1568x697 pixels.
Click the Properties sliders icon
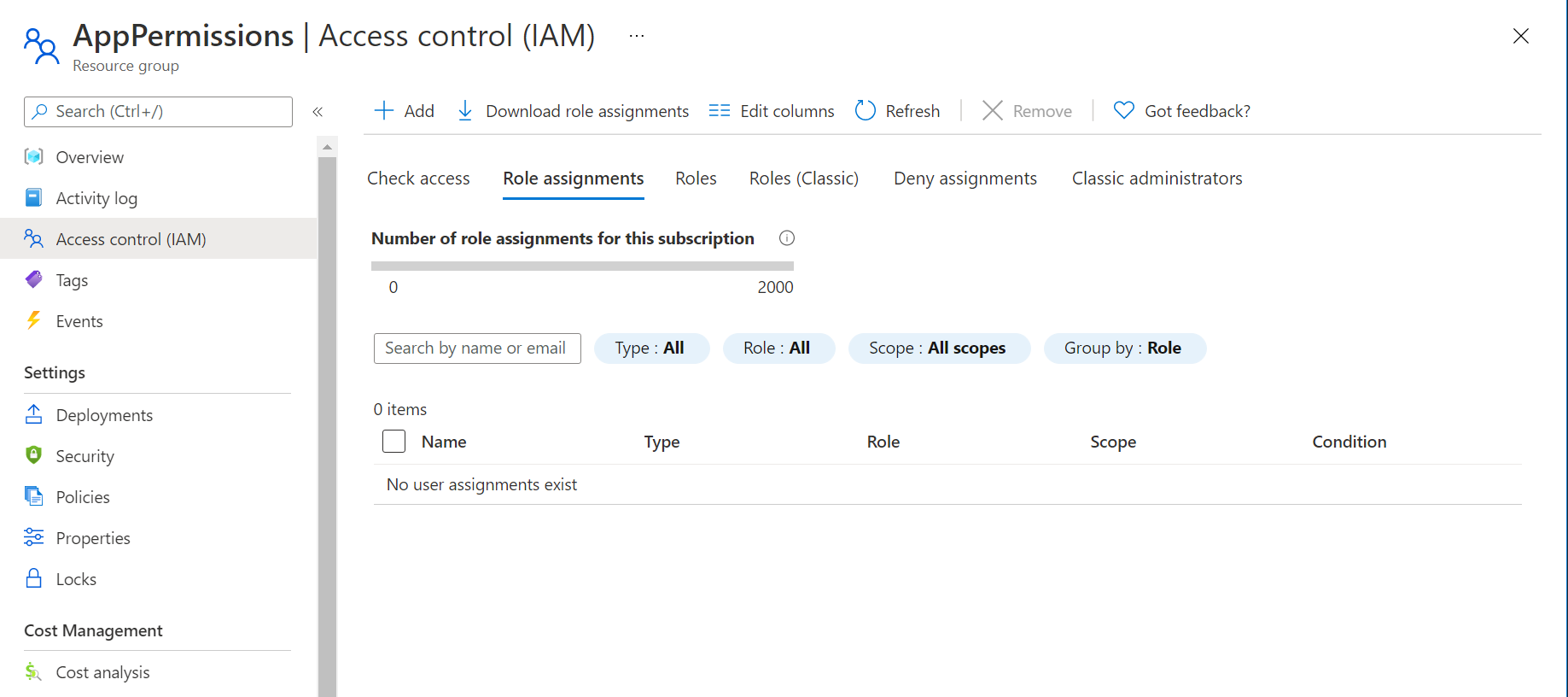[33, 536]
